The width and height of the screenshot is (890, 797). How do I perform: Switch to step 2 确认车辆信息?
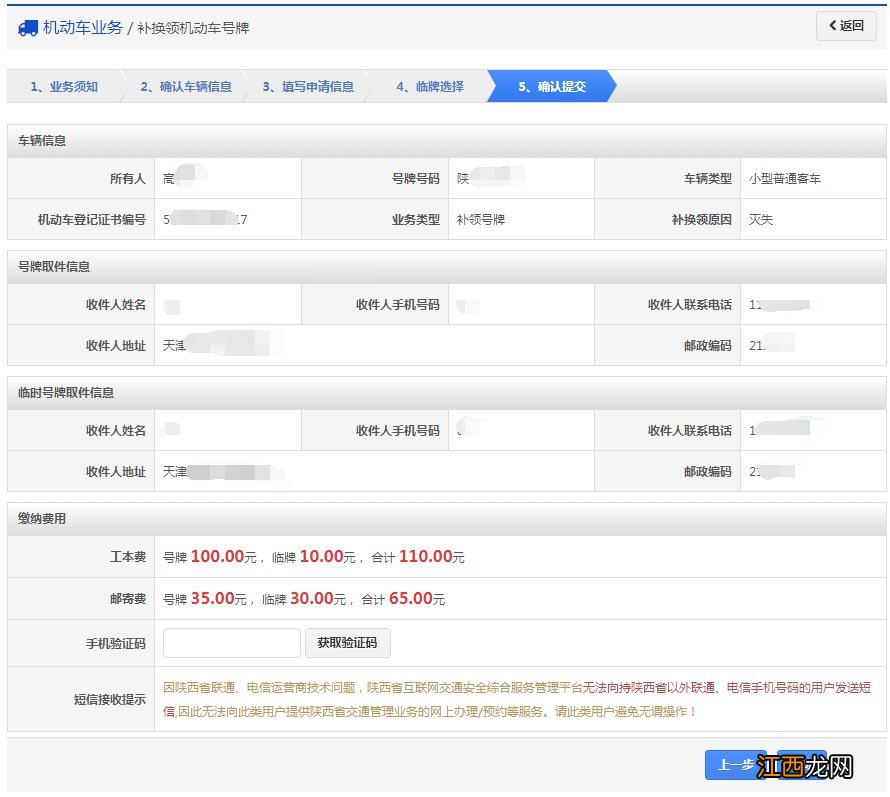click(x=185, y=87)
